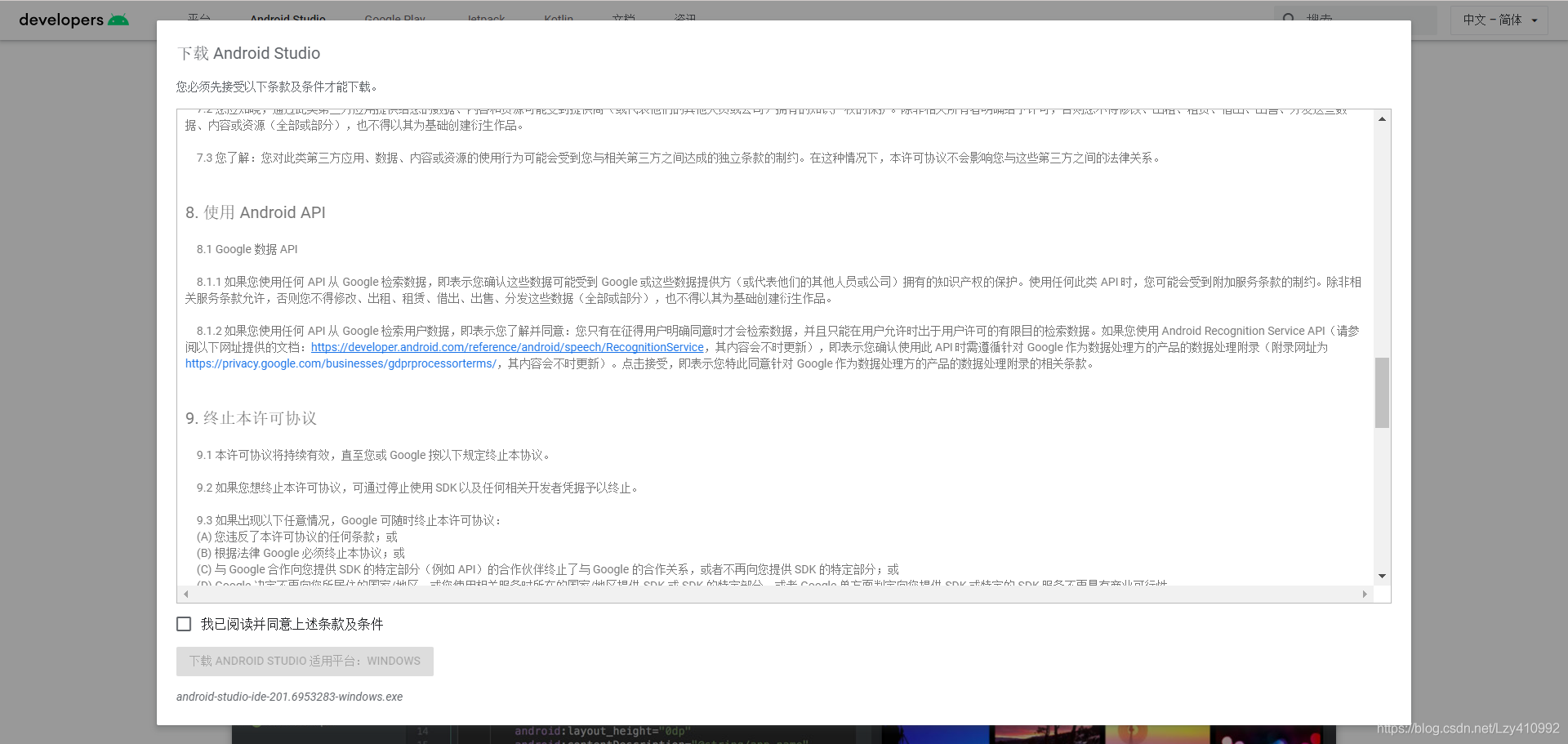Click the vertical scrollbar down arrow
Image resolution: width=1568 pixels, height=744 pixels.
pyautogui.click(x=1382, y=577)
